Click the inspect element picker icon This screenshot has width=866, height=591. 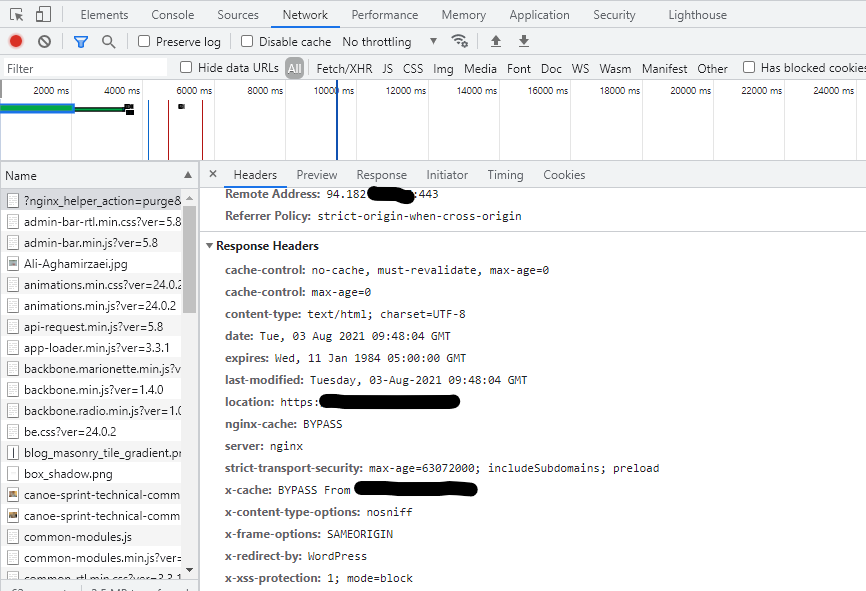pyautogui.click(x=17, y=15)
